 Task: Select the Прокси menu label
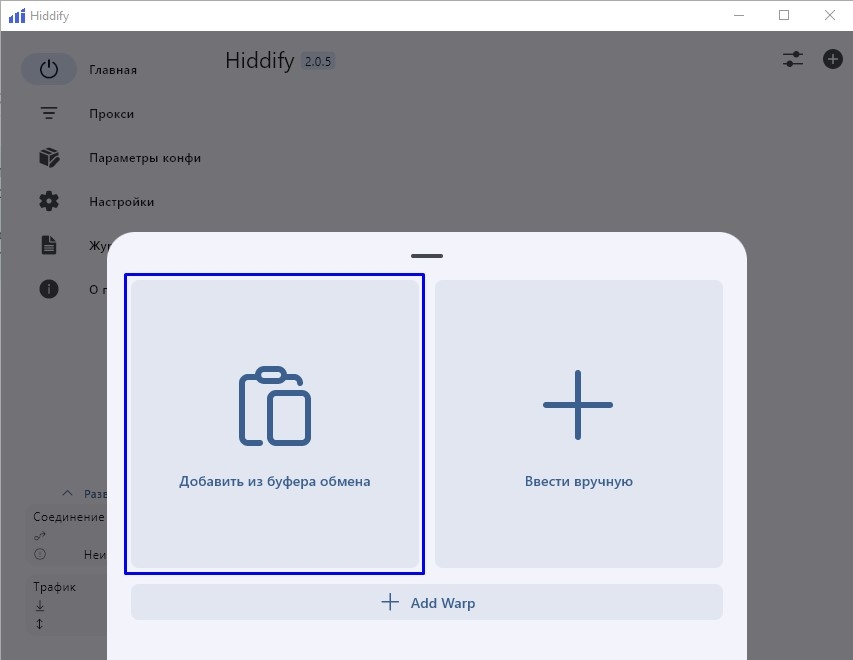[111, 114]
